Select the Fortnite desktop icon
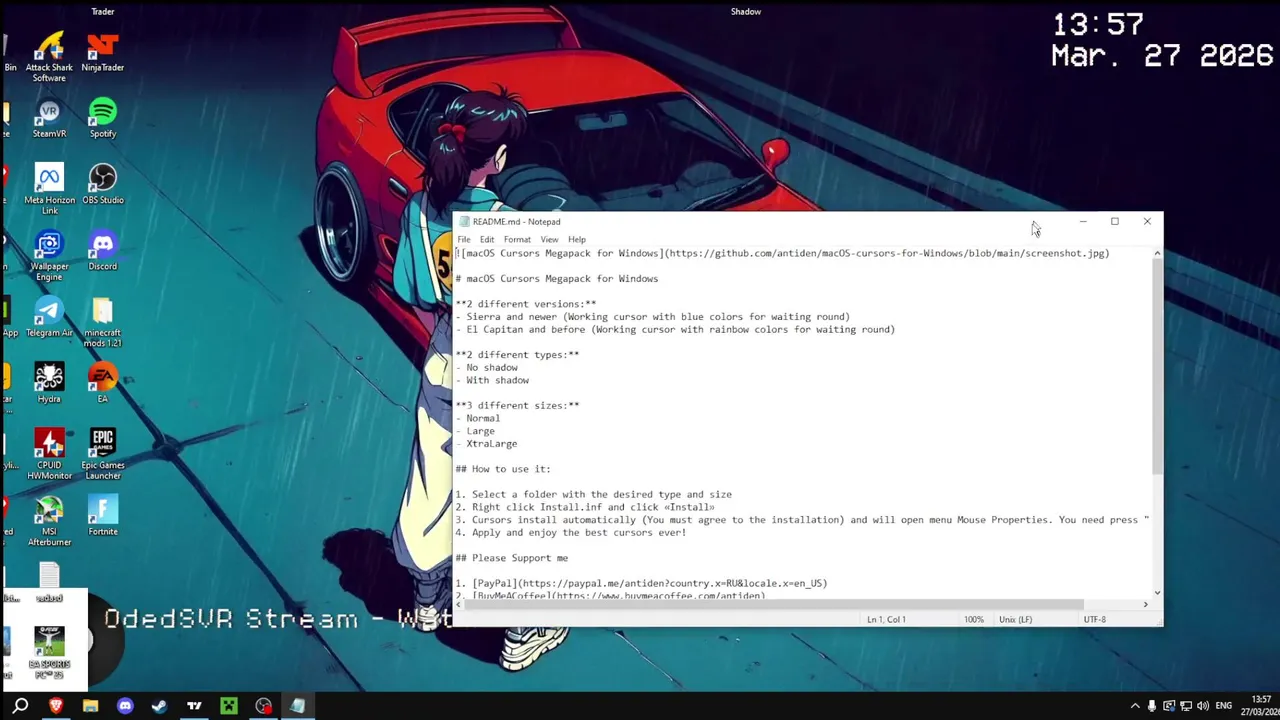This screenshot has height=720, width=1280. (103, 515)
